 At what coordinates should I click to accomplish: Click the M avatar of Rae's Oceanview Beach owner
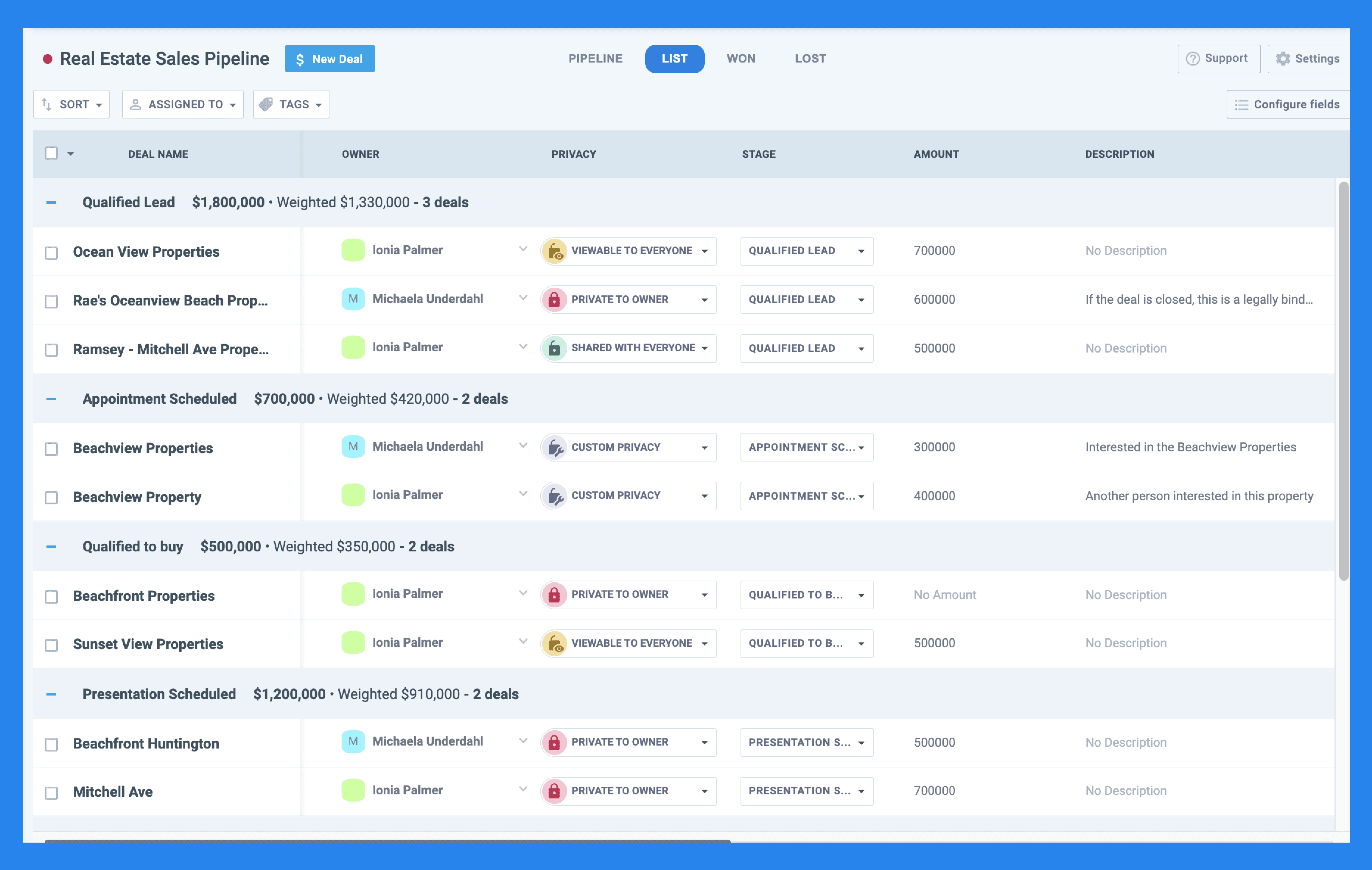pos(353,299)
